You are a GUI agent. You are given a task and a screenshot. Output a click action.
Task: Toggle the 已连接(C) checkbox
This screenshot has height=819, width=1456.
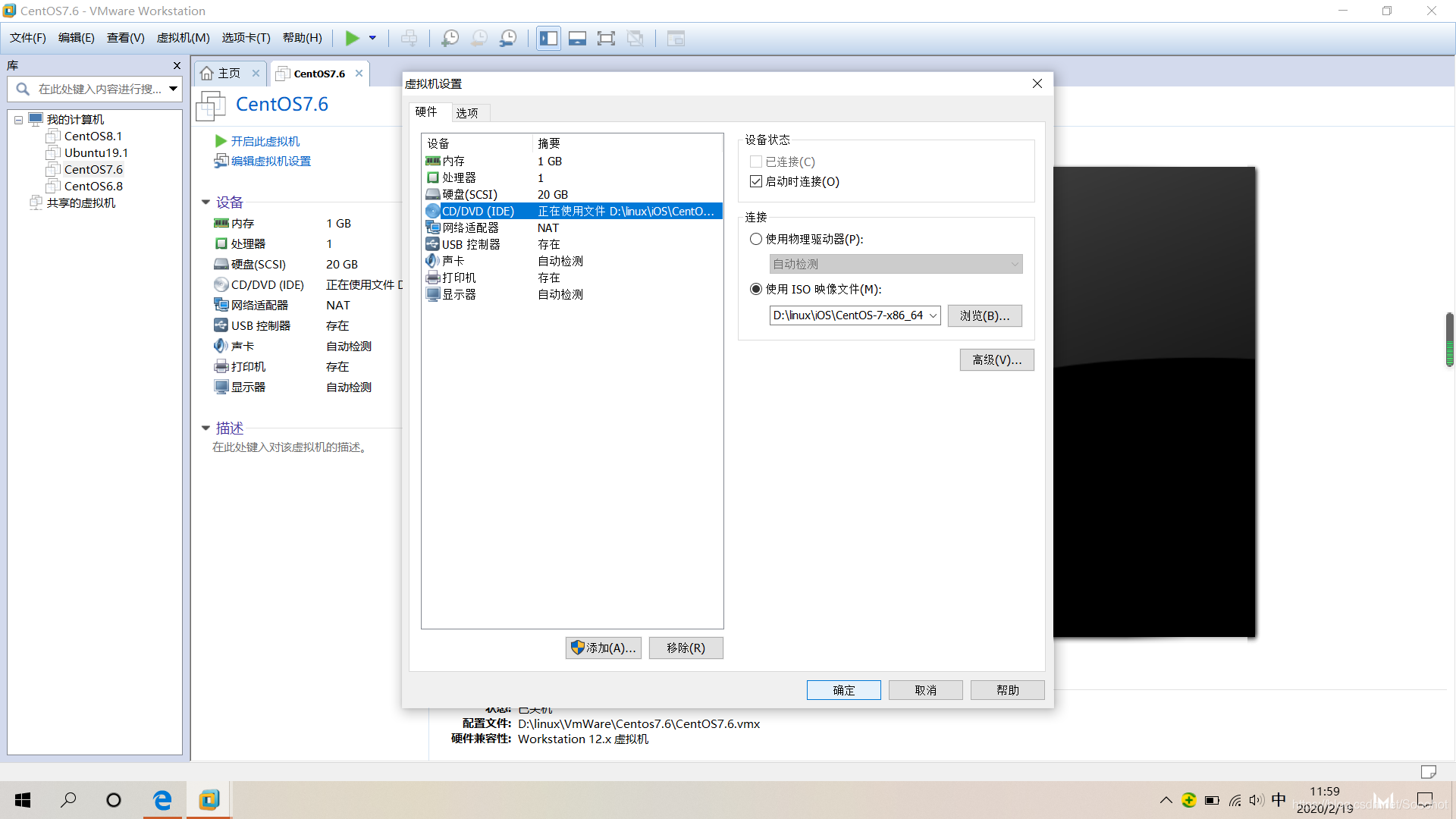[756, 162]
